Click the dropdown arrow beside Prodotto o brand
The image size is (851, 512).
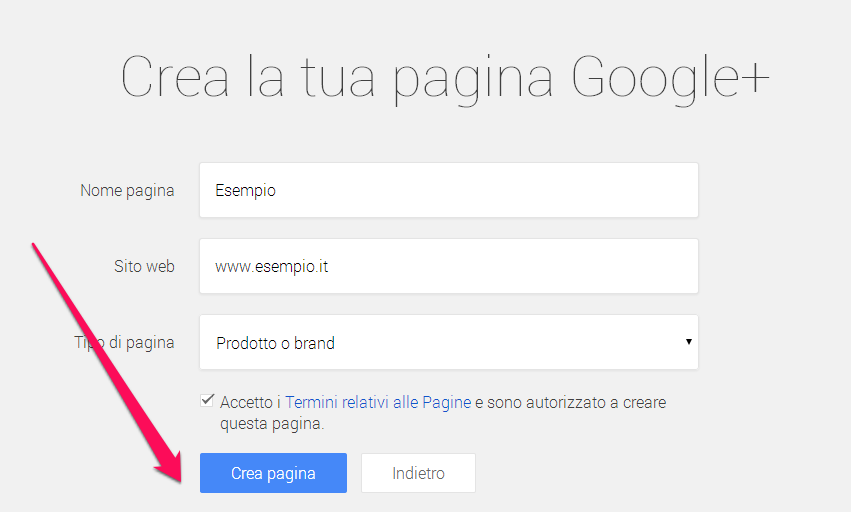coord(688,342)
